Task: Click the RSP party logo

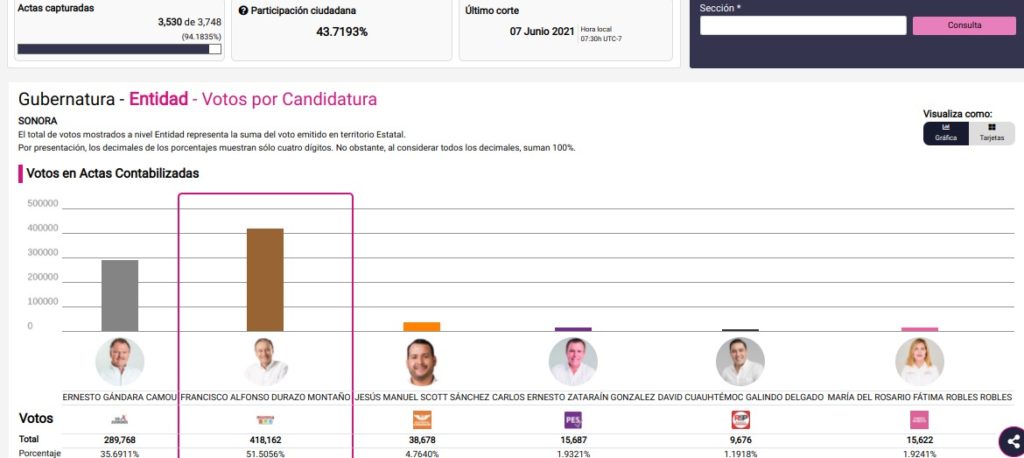Action: (741, 420)
